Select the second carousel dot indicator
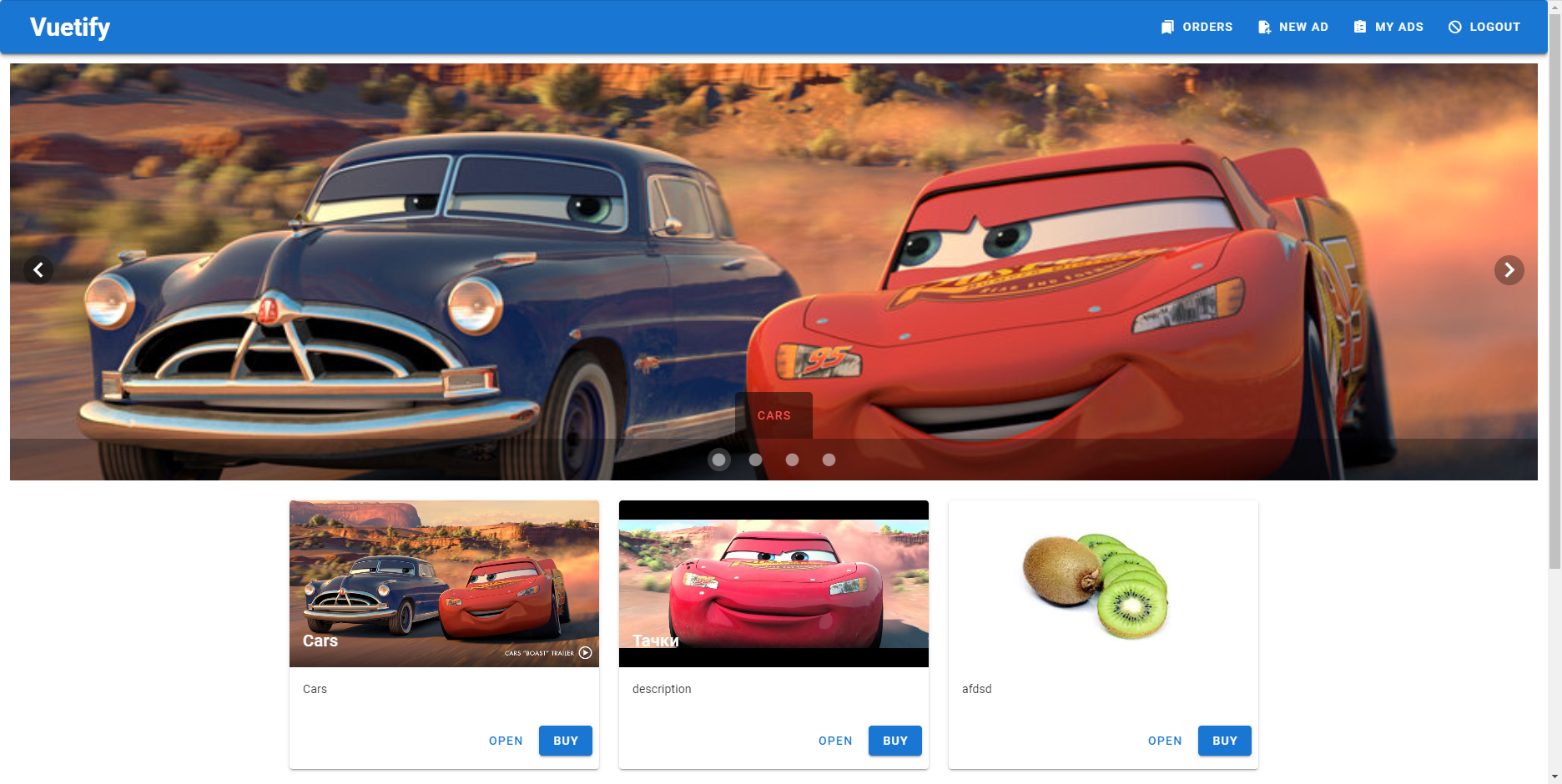Image resolution: width=1562 pixels, height=784 pixels. tap(755, 460)
